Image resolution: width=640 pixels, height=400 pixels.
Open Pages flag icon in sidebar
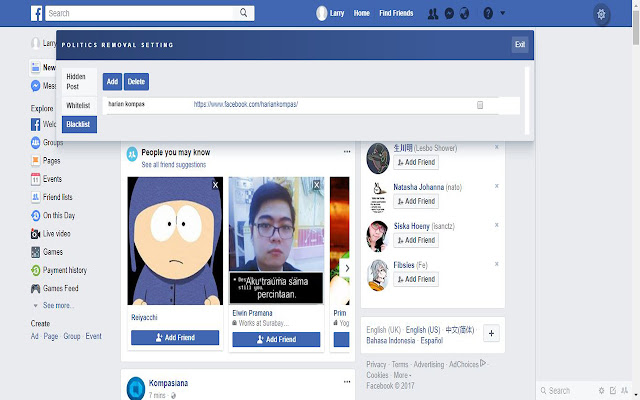coord(36,160)
